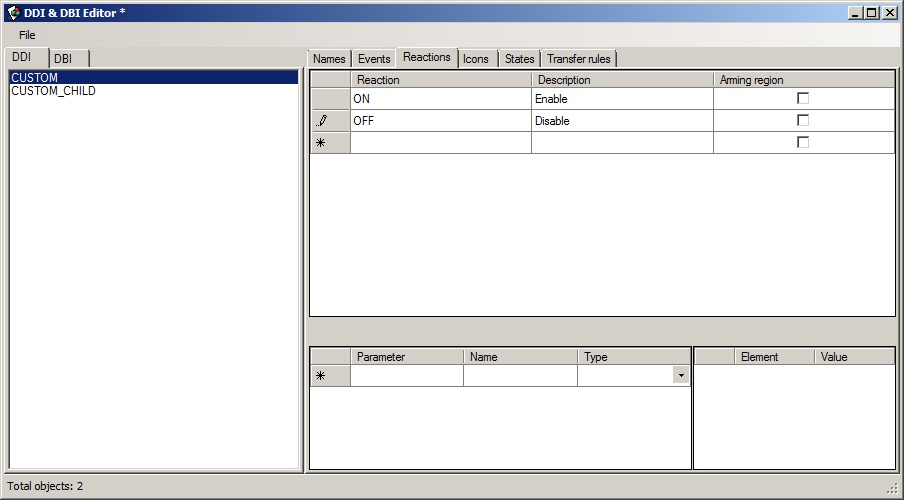Click the Arming region column header
This screenshot has width=904, height=500.
(804, 80)
